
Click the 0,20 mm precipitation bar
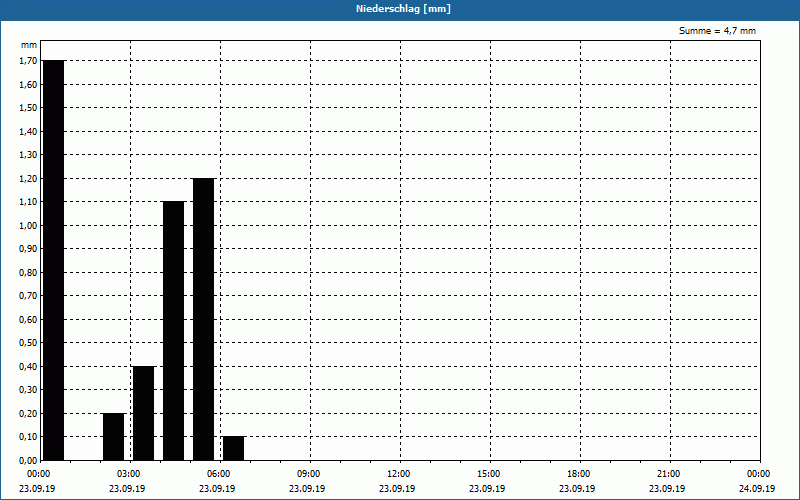tap(113, 437)
